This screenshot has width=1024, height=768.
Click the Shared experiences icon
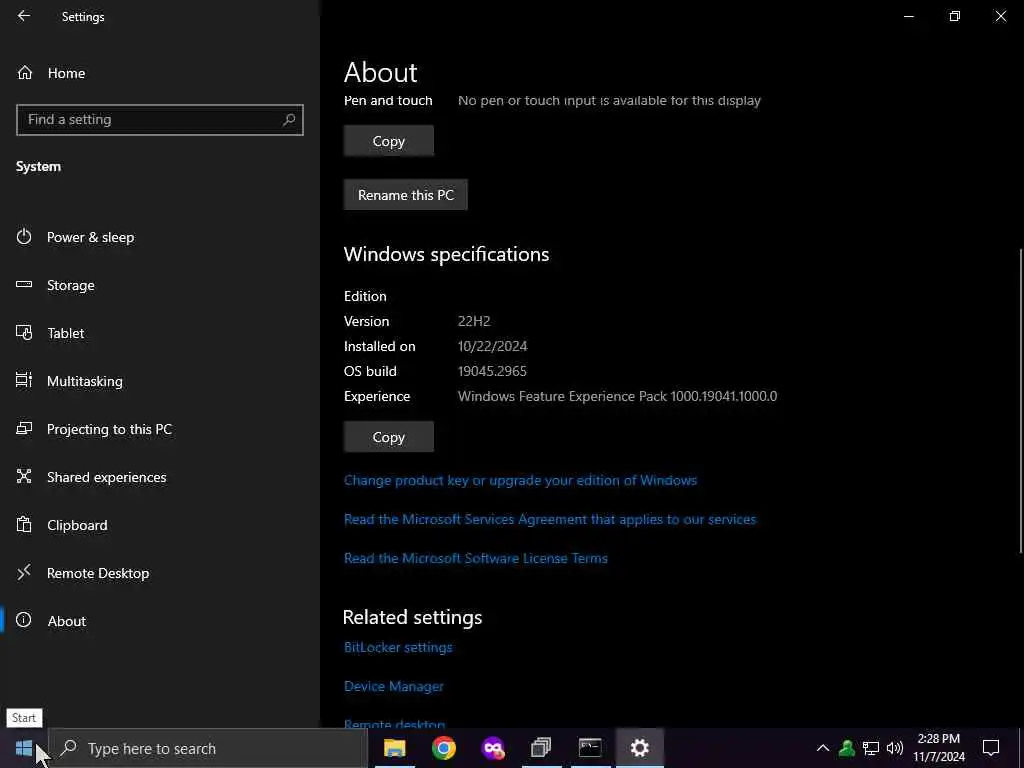point(24,476)
